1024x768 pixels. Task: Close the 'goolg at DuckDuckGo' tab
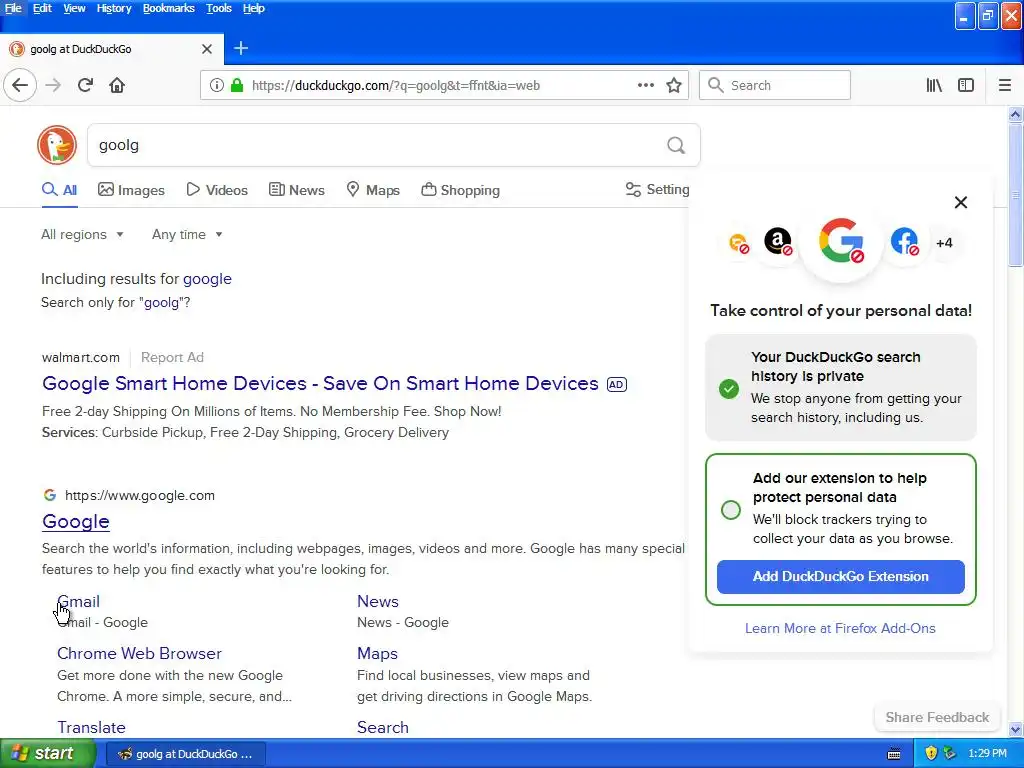[207, 49]
